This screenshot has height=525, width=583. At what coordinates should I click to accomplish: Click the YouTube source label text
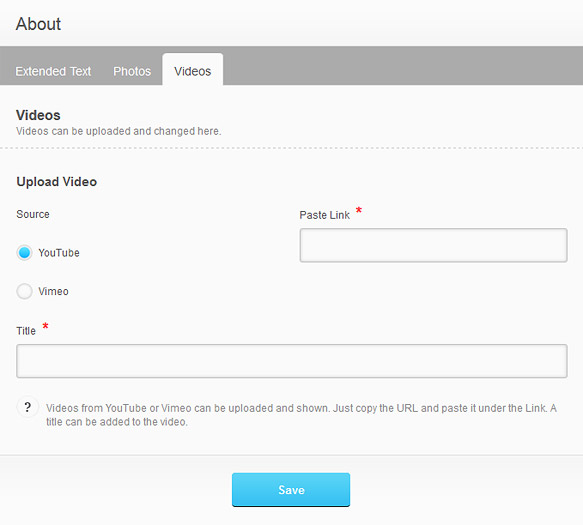[59, 253]
